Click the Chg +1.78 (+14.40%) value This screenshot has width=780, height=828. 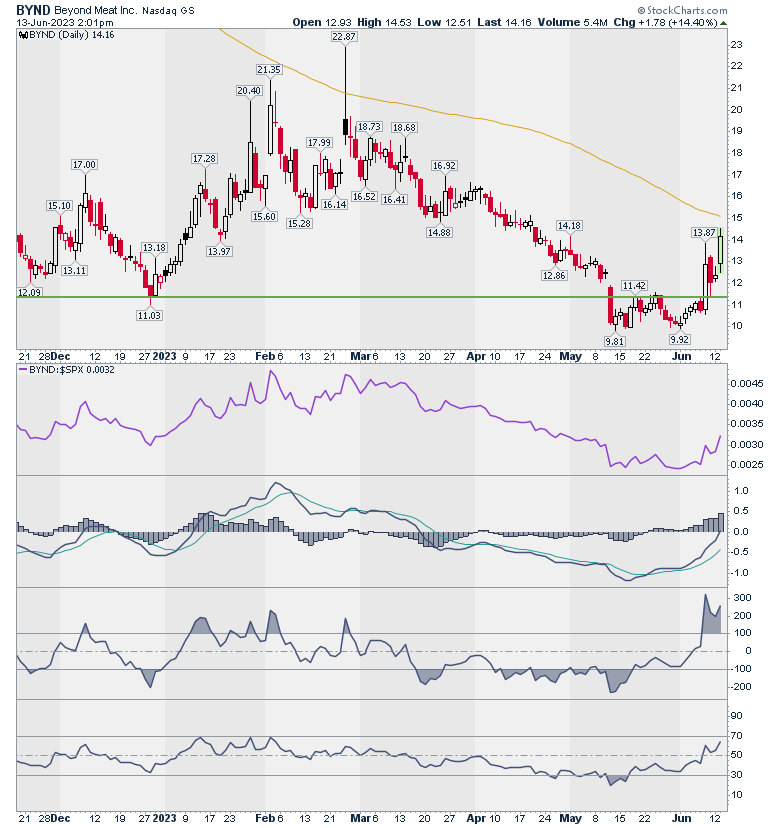coord(665,23)
